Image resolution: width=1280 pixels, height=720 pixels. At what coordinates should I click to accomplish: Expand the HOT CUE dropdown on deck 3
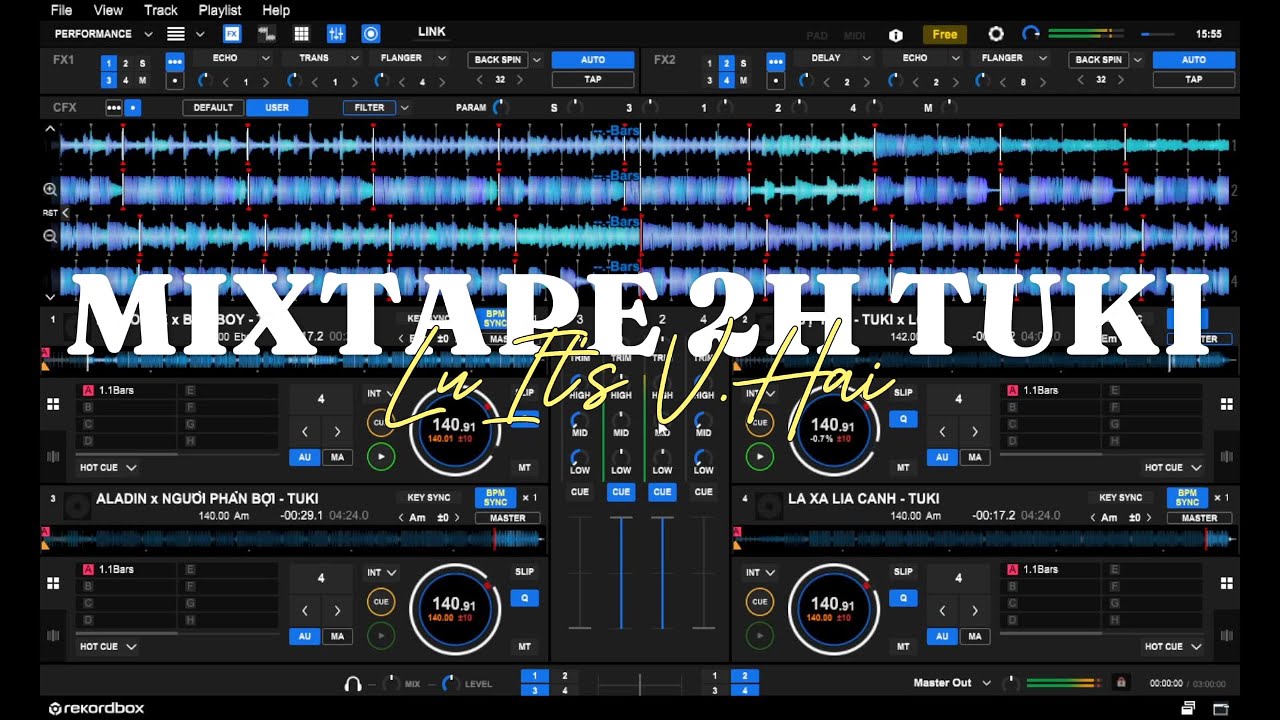click(x=108, y=646)
